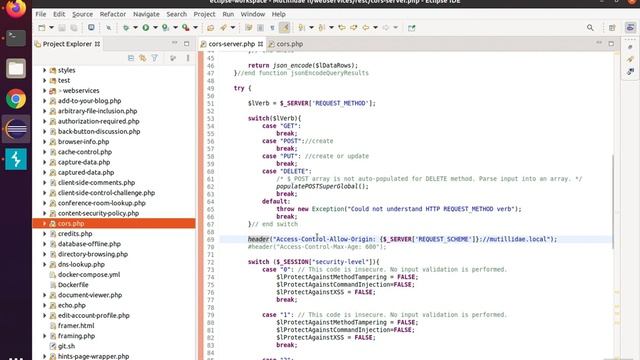The image size is (640, 360).
Task: Click the Open Terminal toolbar icon
Action: [x=91, y=28]
